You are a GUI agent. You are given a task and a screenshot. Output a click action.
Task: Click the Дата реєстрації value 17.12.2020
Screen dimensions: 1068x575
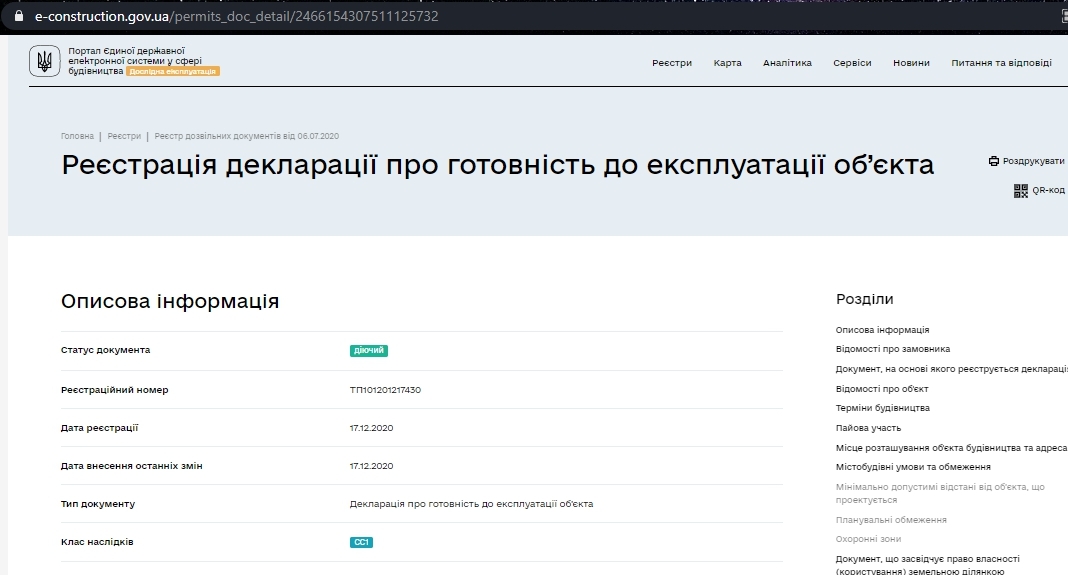371,428
